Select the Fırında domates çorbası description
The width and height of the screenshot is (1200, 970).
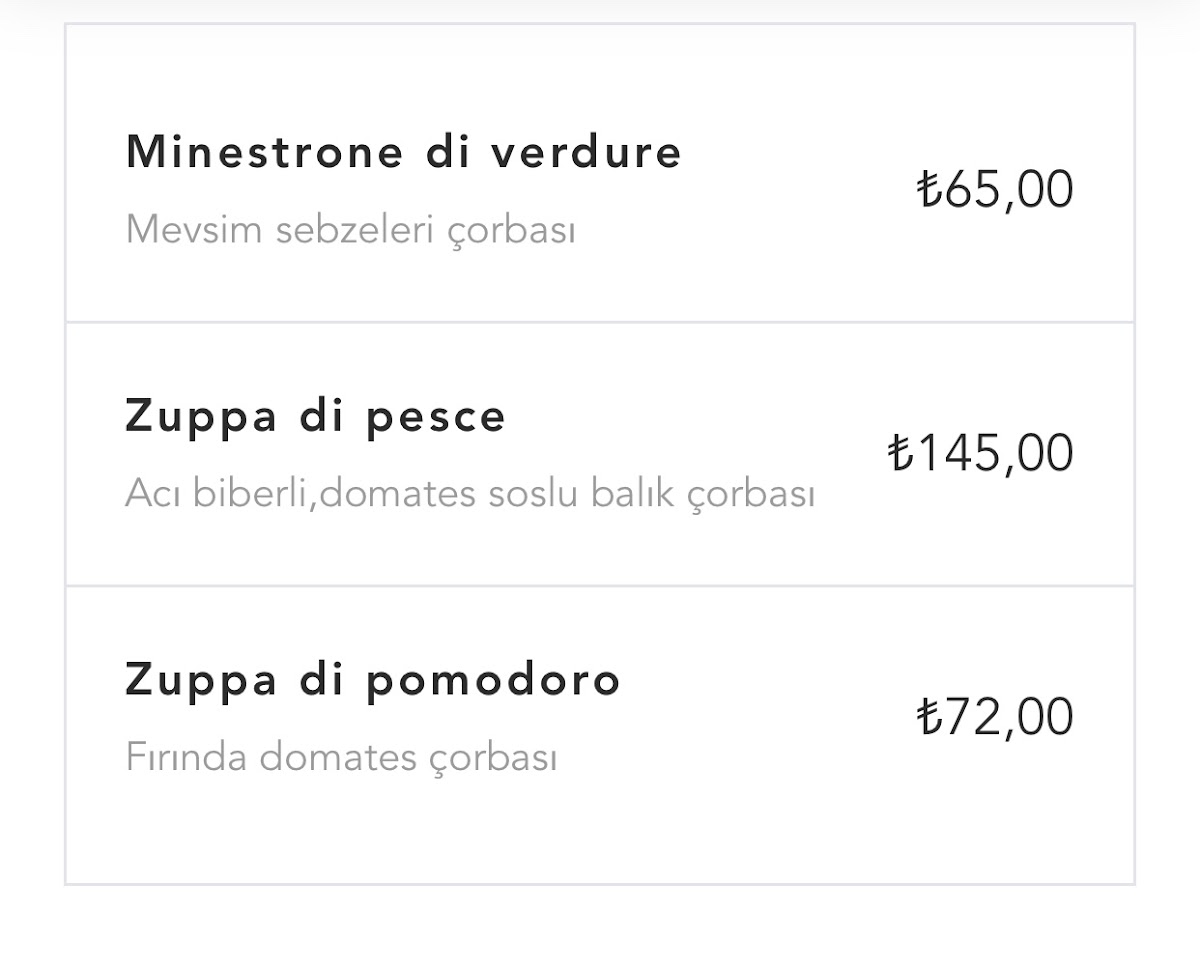coord(341,757)
